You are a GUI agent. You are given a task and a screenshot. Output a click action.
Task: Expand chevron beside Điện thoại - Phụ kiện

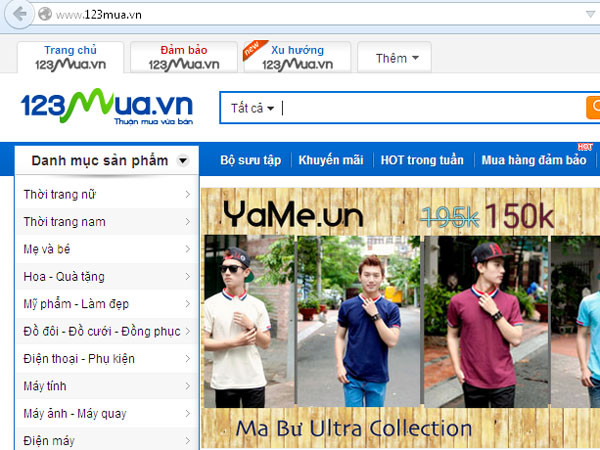[x=188, y=359]
